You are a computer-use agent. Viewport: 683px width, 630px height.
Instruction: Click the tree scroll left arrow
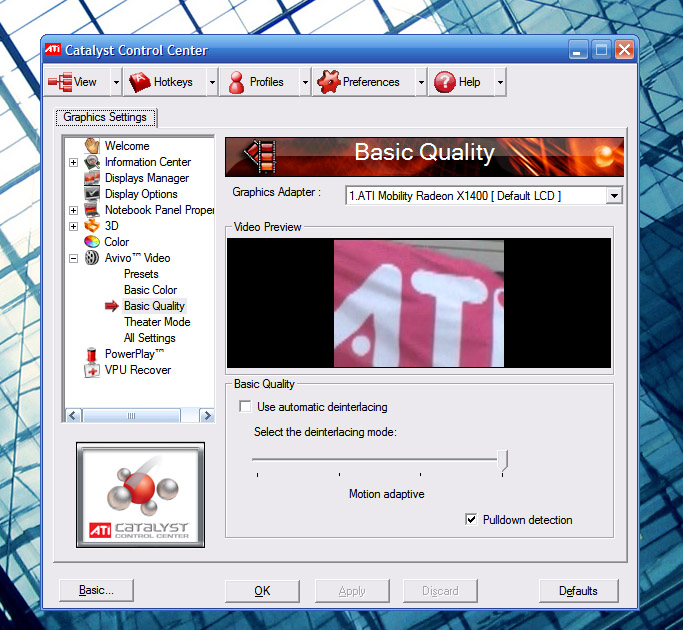tap(73, 415)
